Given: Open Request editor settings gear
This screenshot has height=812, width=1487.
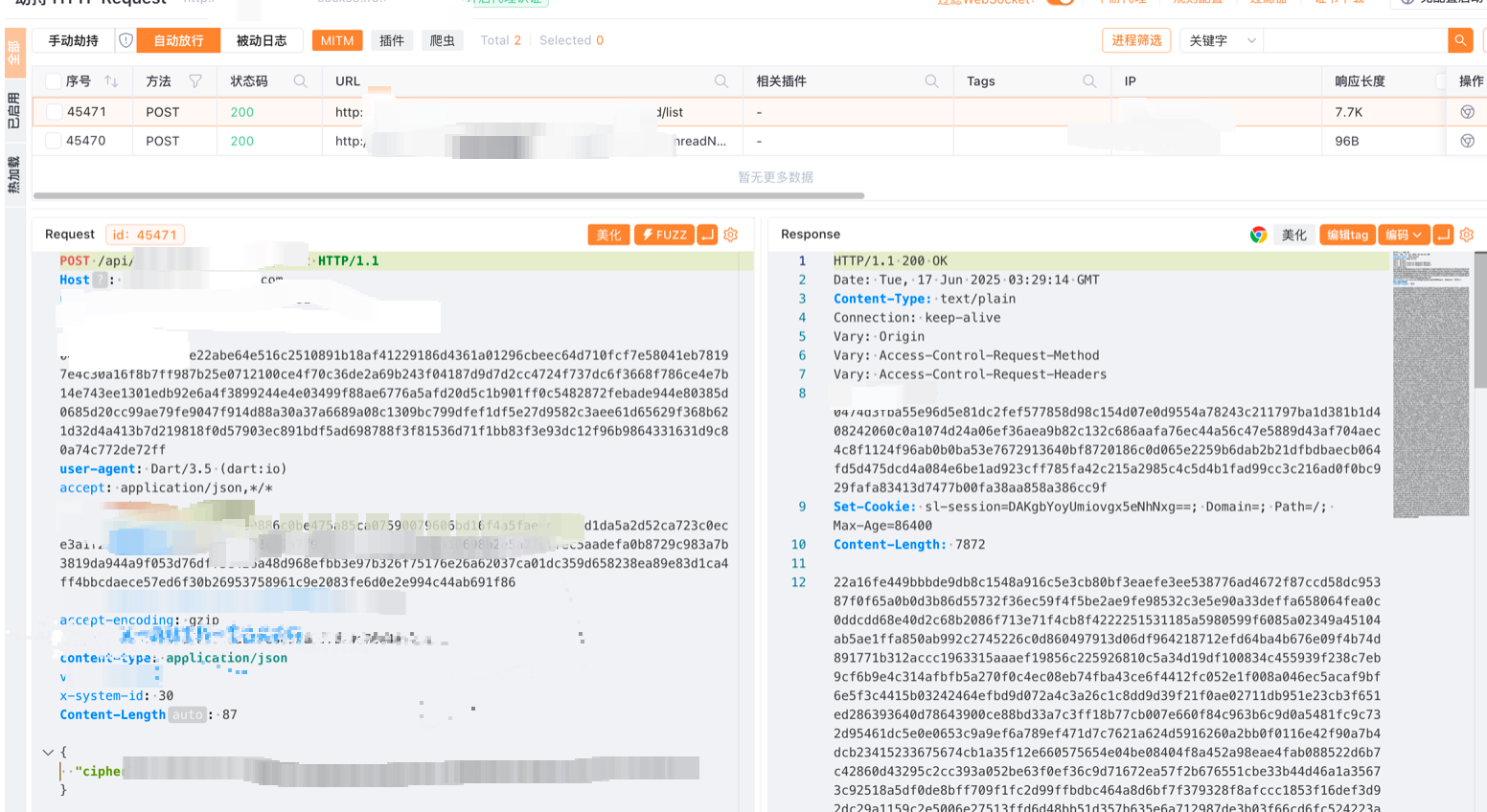Looking at the screenshot, I should click(x=731, y=235).
